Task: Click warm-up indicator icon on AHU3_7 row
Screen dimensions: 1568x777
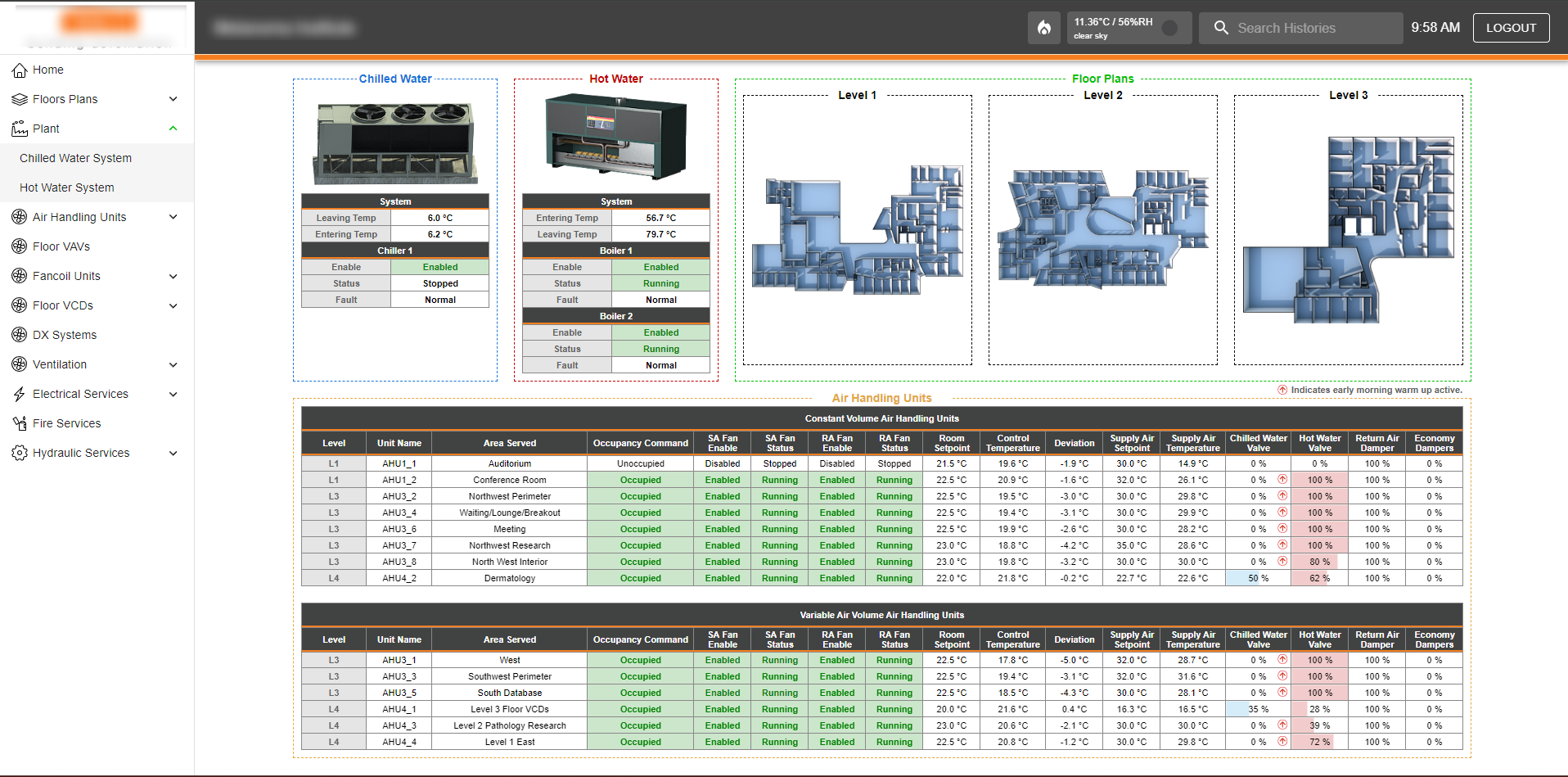Action: (x=1282, y=545)
